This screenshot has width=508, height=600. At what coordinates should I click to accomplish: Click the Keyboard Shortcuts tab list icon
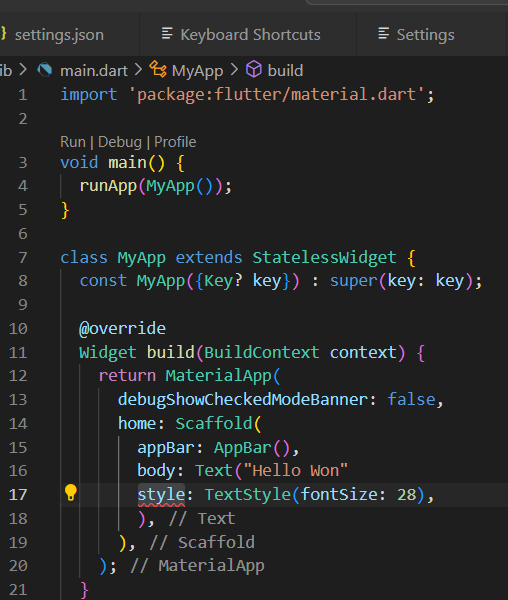click(x=167, y=34)
